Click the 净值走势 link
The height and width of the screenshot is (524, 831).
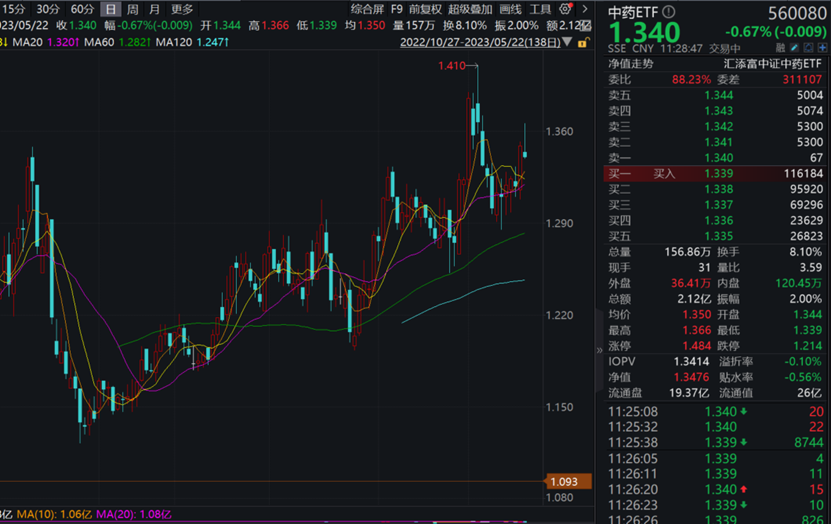(631, 64)
